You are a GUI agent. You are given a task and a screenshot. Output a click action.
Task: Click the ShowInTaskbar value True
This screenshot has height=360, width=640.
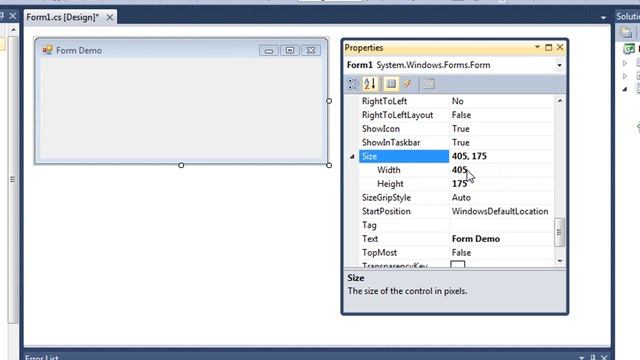tap(460, 142)
